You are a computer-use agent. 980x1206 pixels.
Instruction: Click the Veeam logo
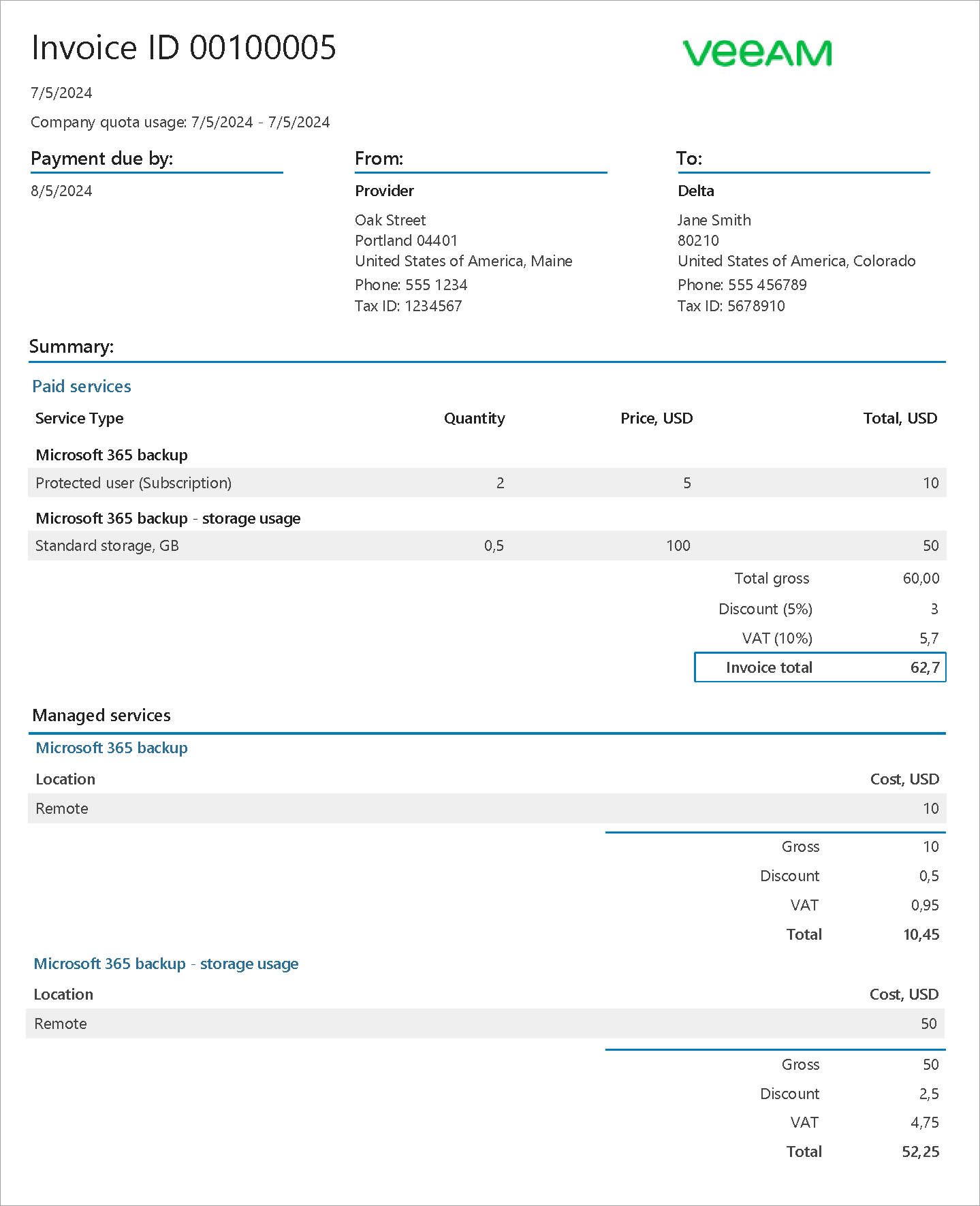coord(757,53)
